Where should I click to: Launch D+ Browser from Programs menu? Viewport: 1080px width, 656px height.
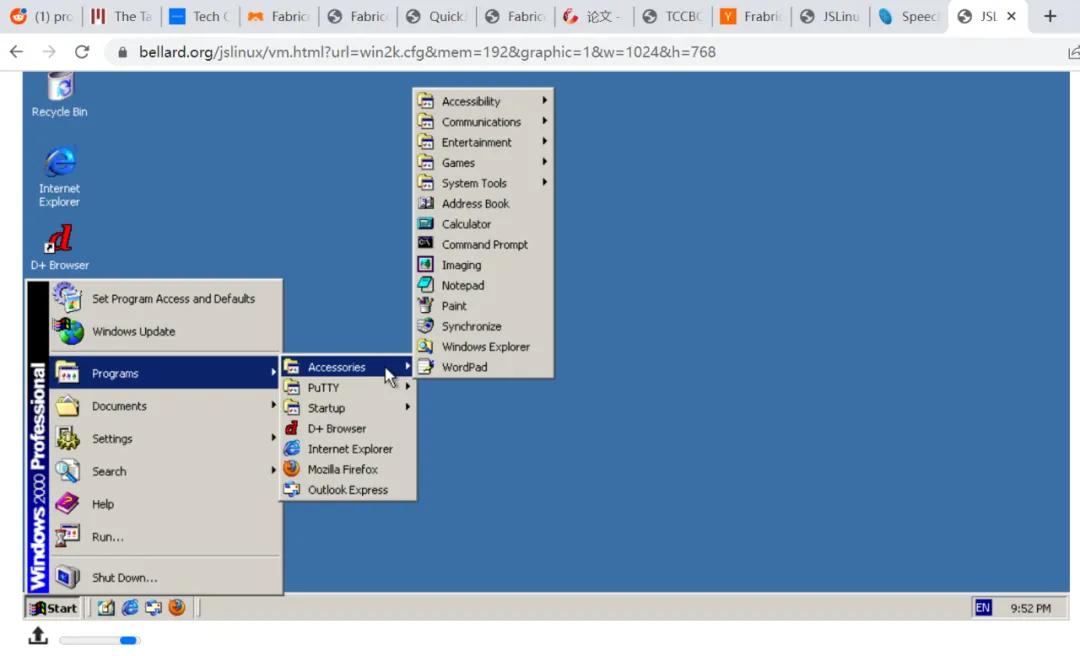[x=348, y=429]
